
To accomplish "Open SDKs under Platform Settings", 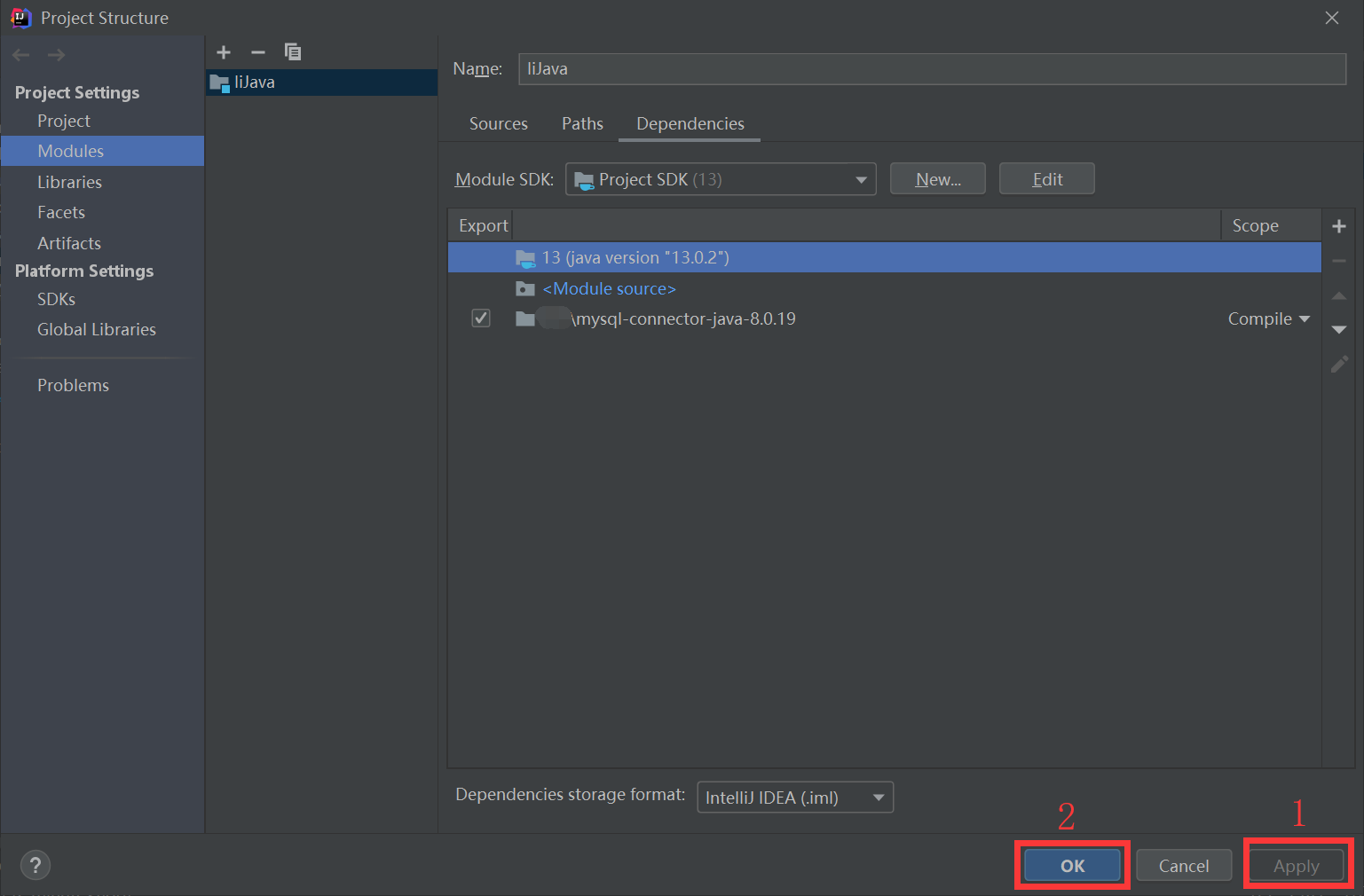I will pos(57,299).
